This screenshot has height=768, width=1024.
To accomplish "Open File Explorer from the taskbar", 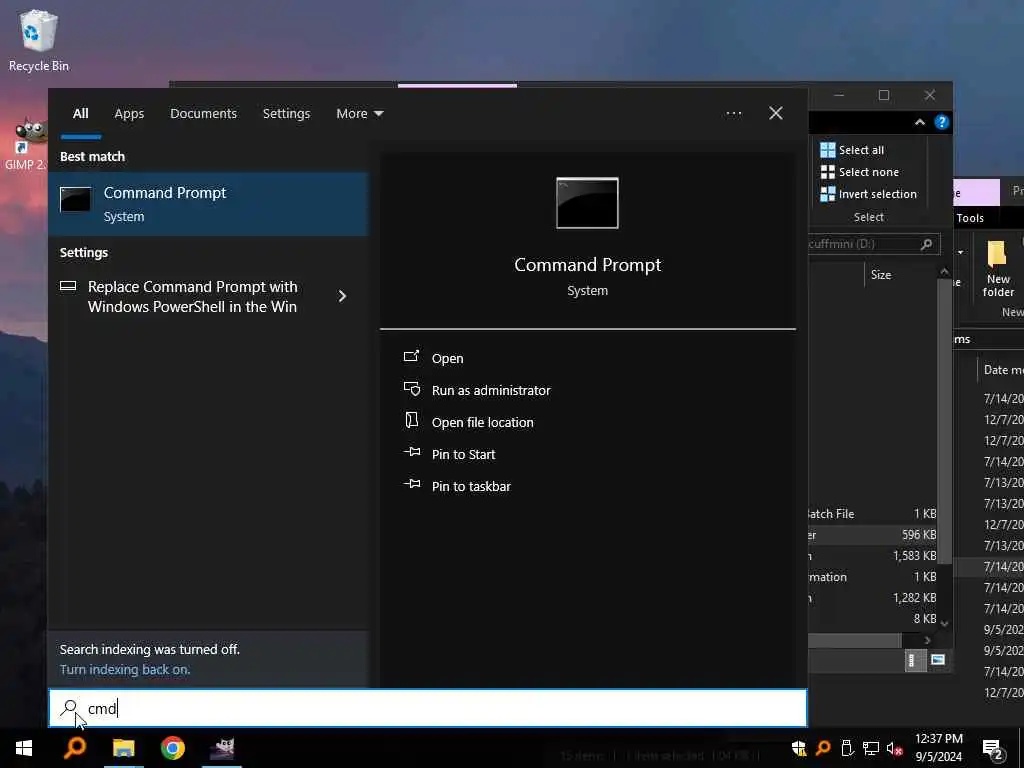I will pos(123,748).
